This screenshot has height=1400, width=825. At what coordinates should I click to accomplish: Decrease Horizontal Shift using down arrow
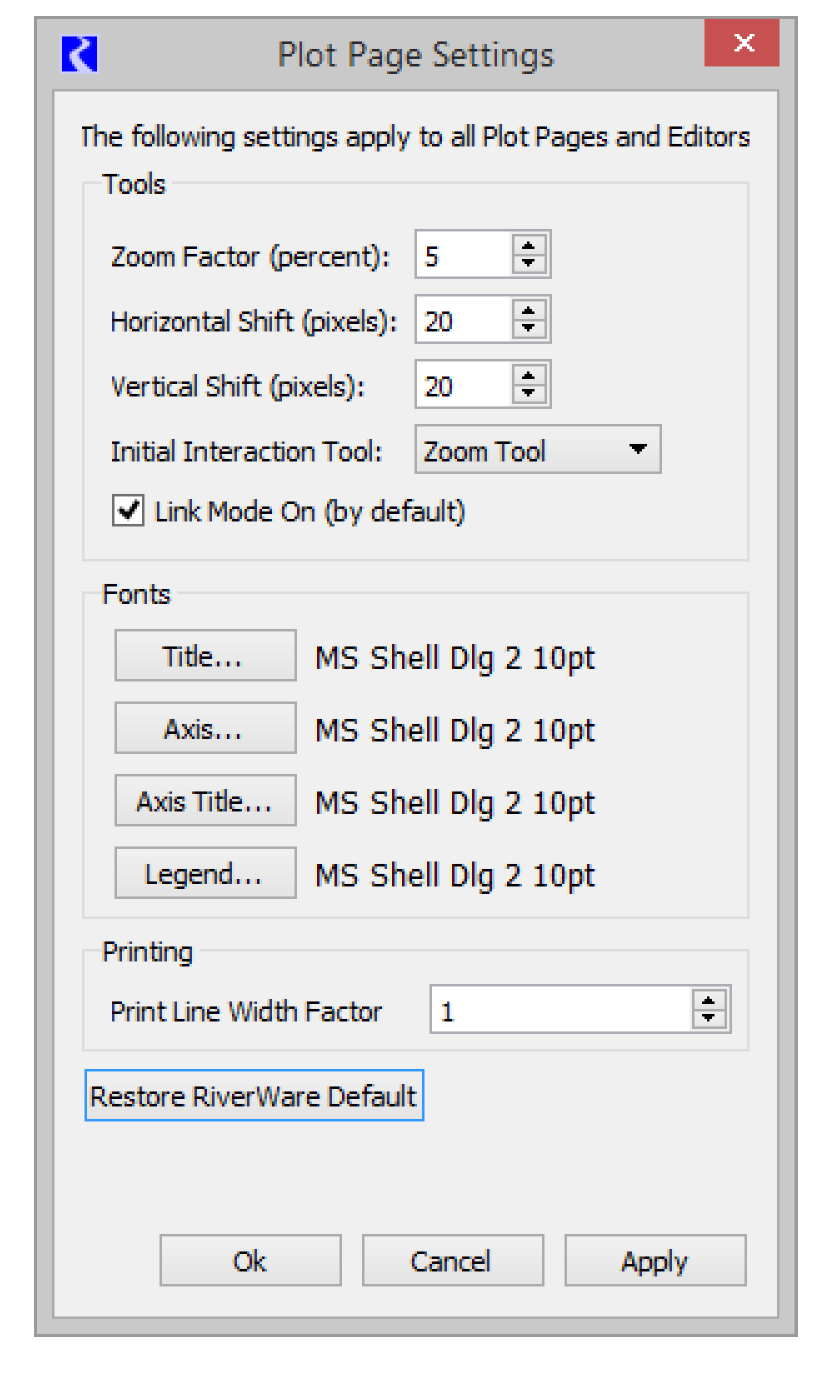pyautogui.click(x=529, y=330)
